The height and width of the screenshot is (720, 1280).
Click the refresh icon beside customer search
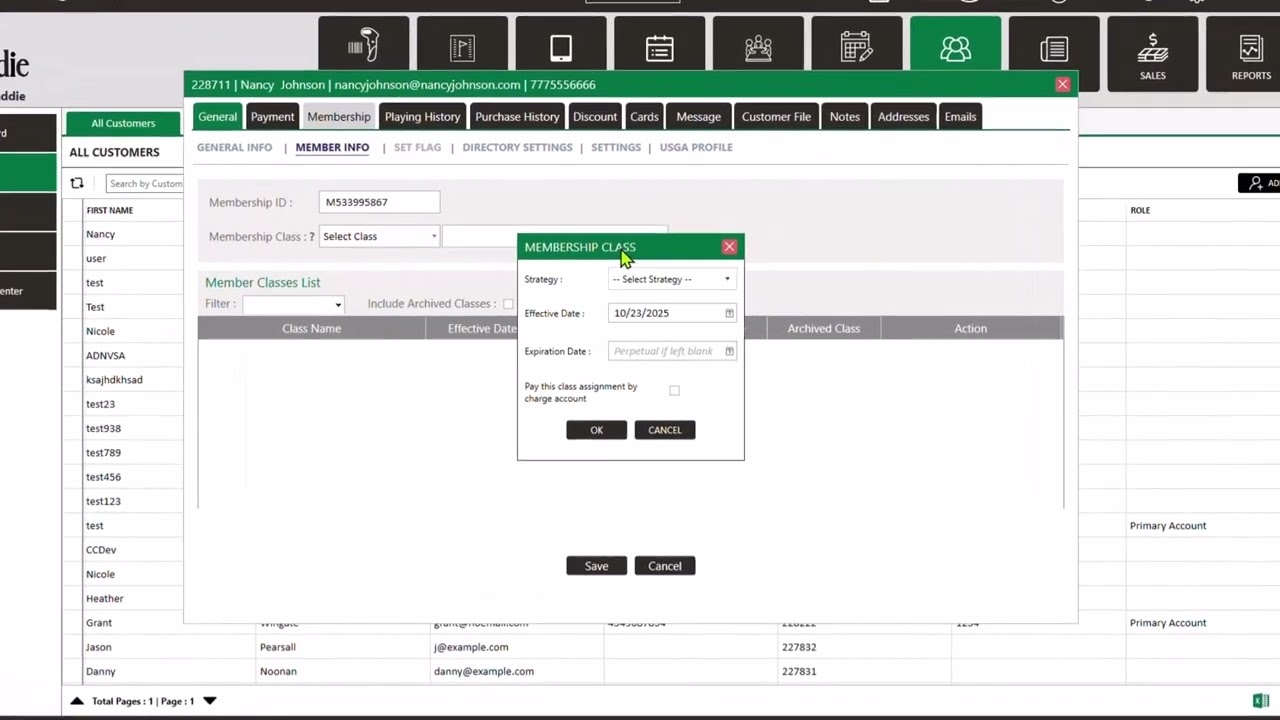[77, 183]
